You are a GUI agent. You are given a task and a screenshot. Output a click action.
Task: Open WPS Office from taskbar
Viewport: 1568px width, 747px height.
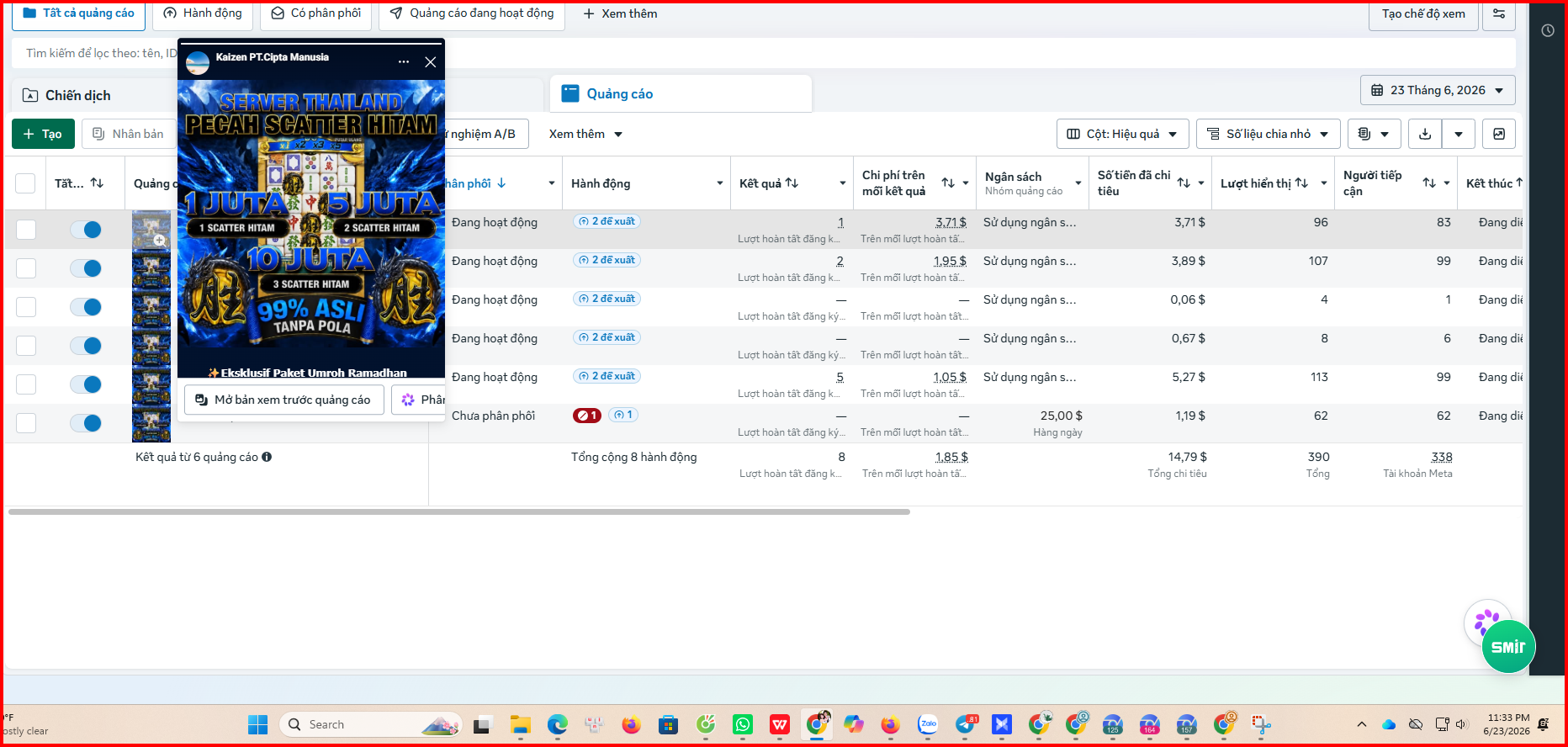click(780, 724)
